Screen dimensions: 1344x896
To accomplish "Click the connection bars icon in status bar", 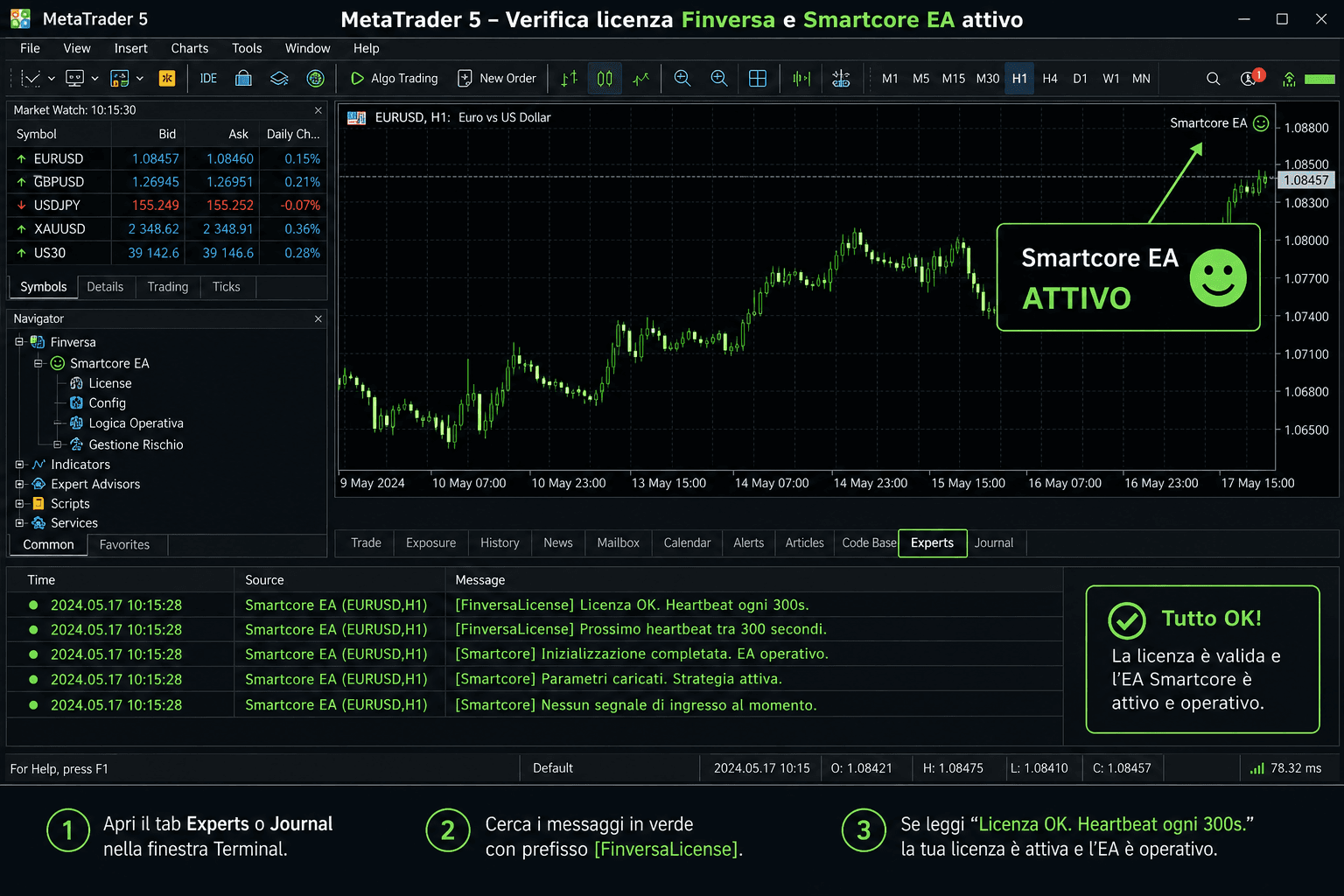I will click(x=1257, y=768).
